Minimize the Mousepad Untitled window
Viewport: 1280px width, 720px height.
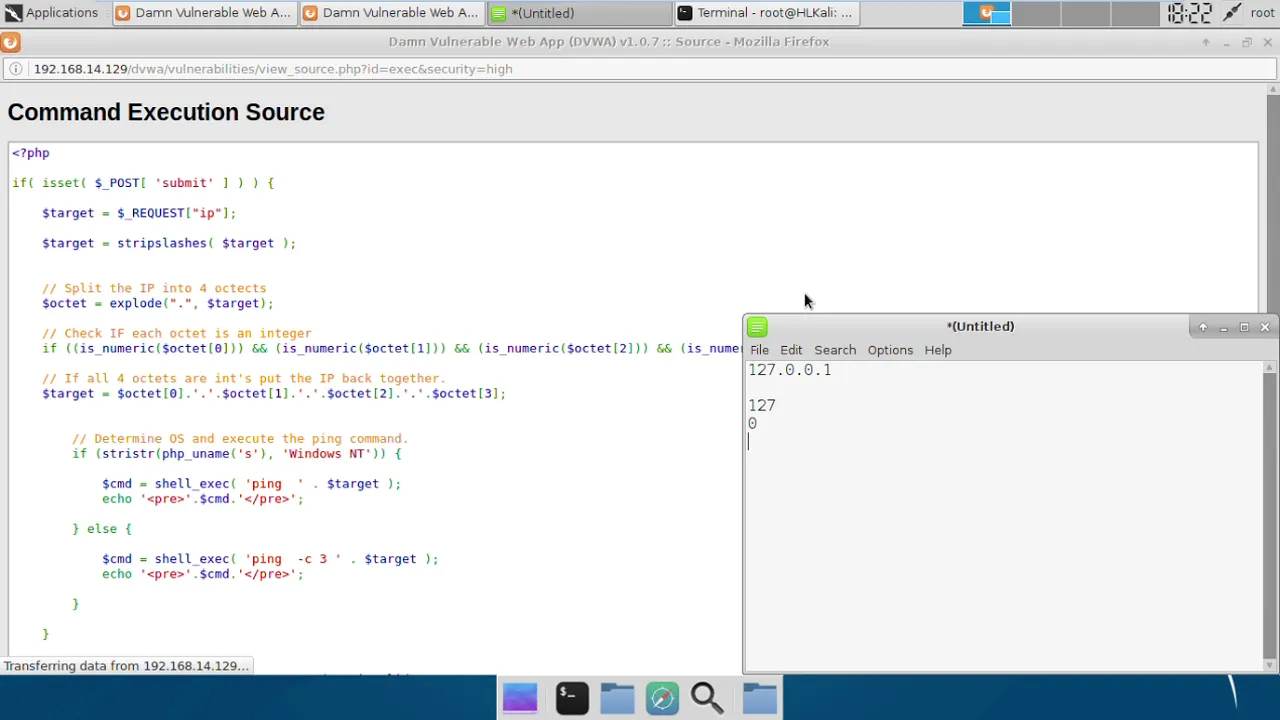pyautogui.click(x=1224, y=327)
